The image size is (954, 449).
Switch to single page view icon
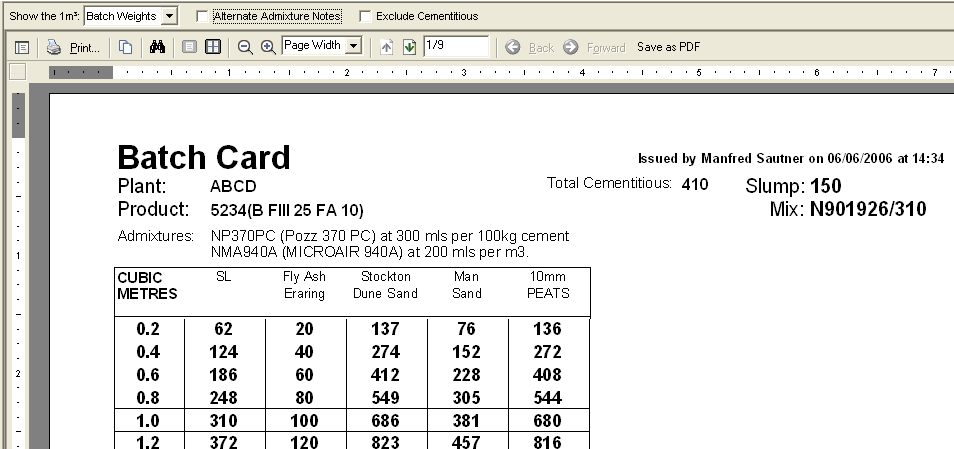[x=189, y=47]
